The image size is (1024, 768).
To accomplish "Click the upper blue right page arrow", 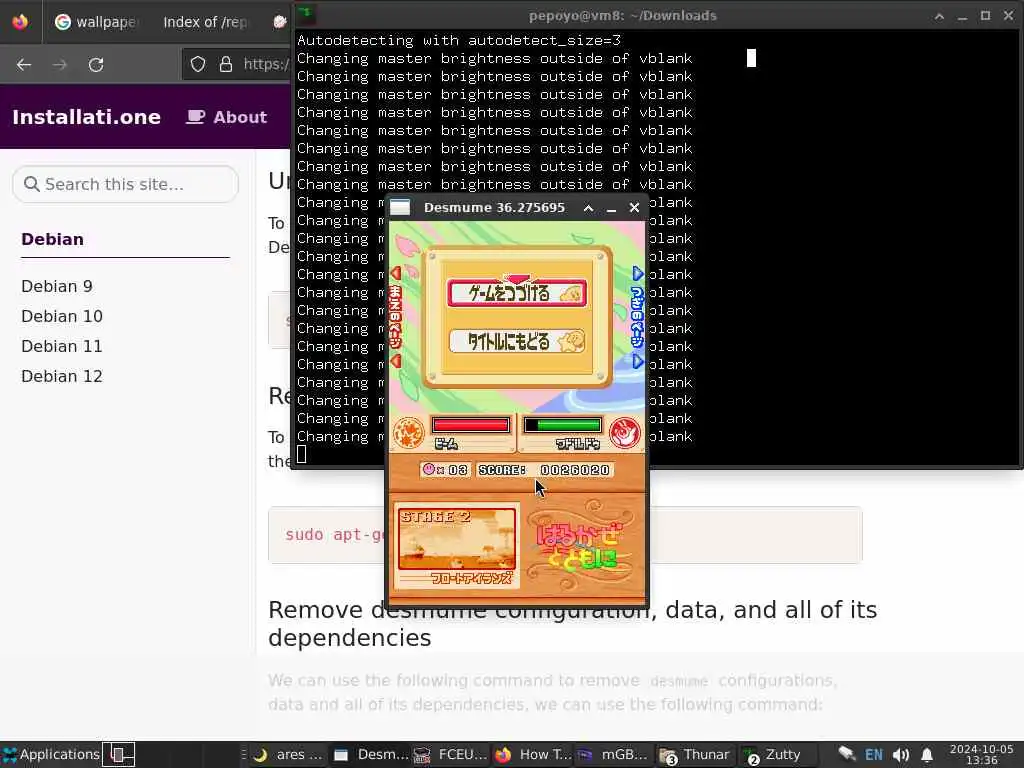I will click(x=638, y=273).
